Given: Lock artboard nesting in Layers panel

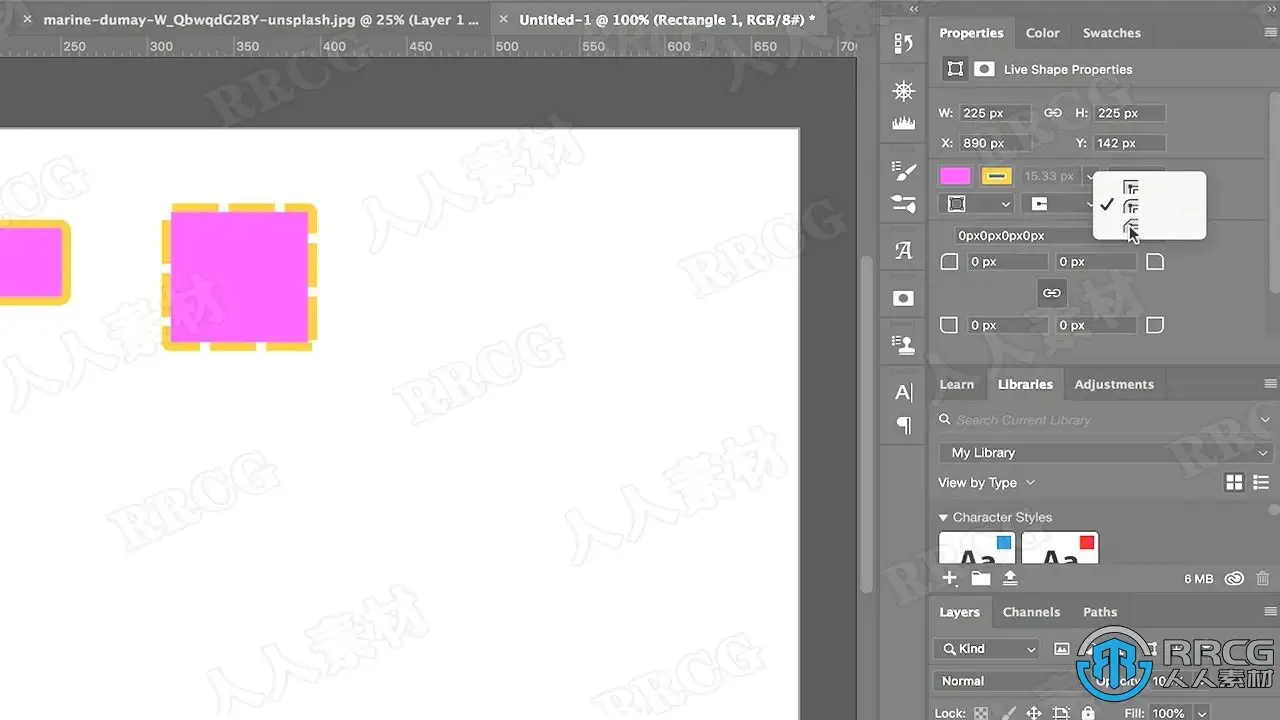Looking at the screenshot, I should point(1061,714).
